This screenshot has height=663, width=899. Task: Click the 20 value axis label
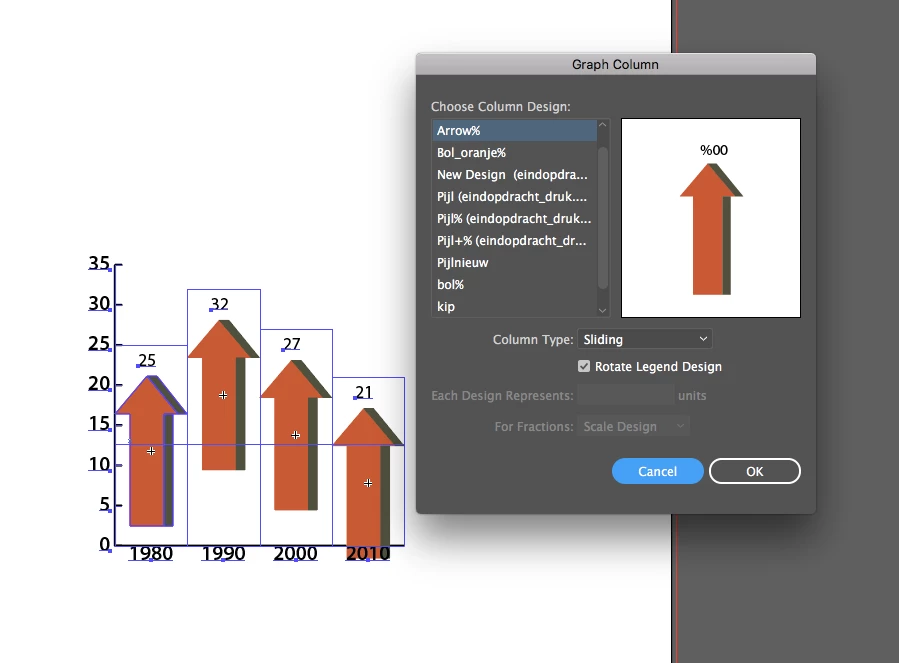click(x=99, y=384)
